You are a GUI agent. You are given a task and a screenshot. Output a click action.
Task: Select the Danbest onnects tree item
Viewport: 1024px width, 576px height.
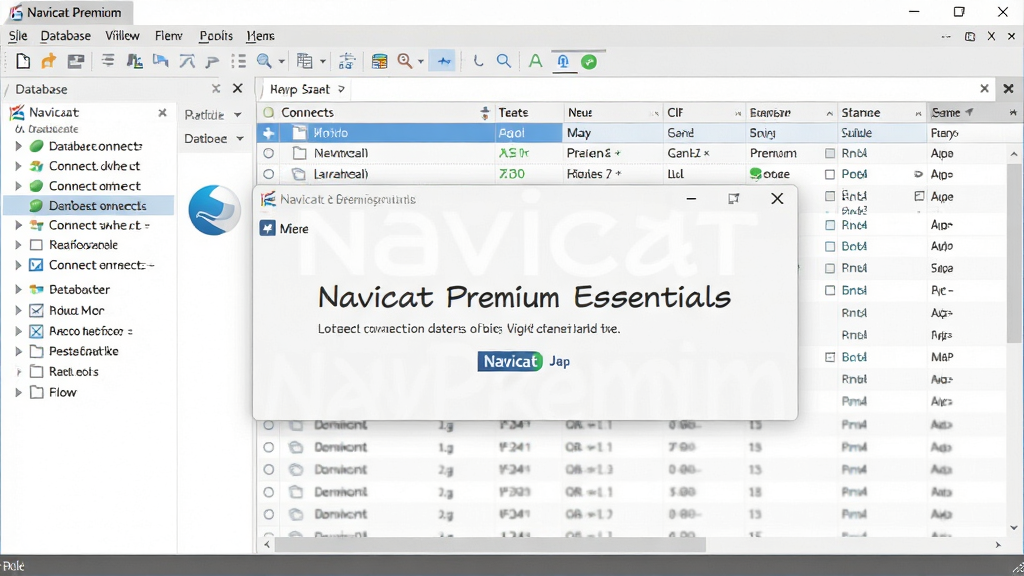point(89,206)
